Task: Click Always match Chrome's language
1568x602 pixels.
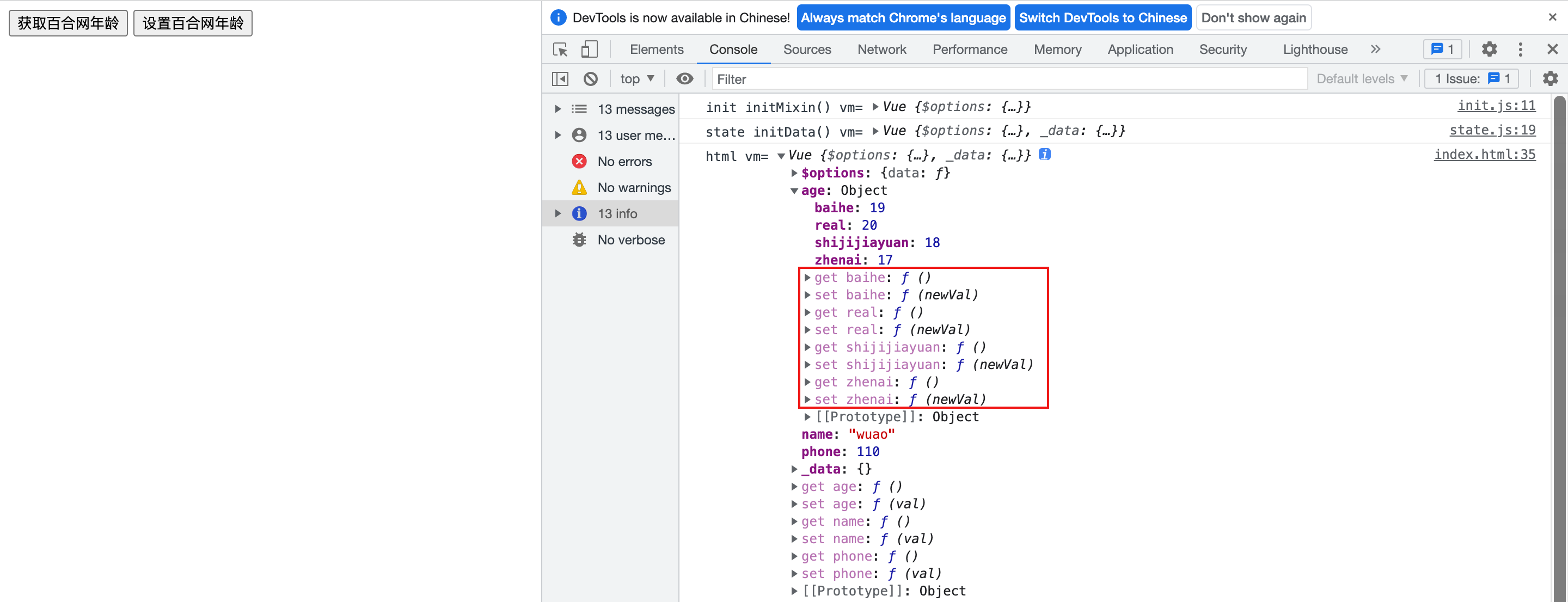Action: point(903,17)
